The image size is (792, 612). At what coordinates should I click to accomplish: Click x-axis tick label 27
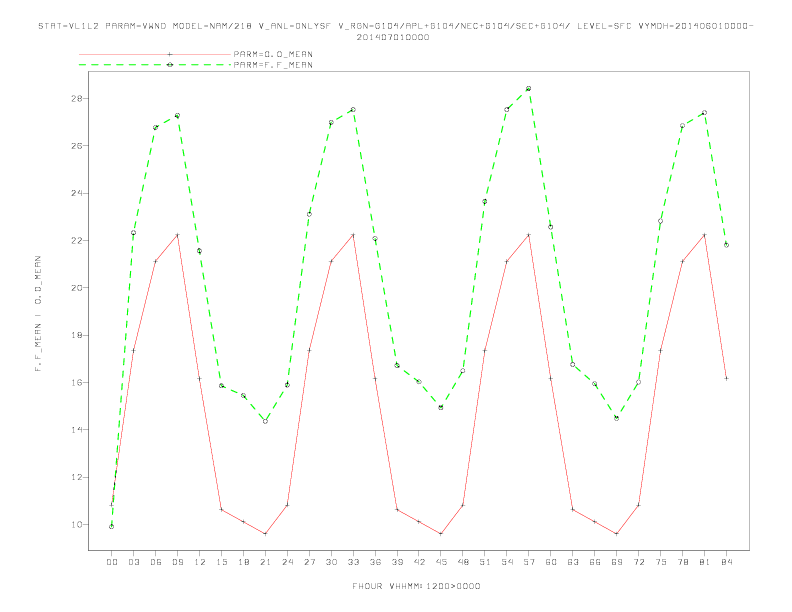click(309, 562)
